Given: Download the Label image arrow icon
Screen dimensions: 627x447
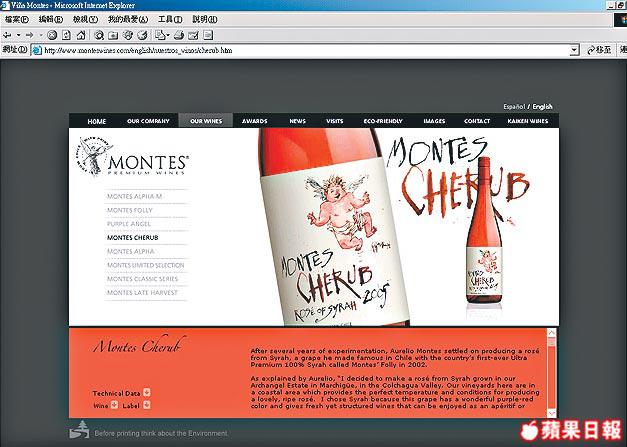Looking at the screenshot, I should click(147, 405).
